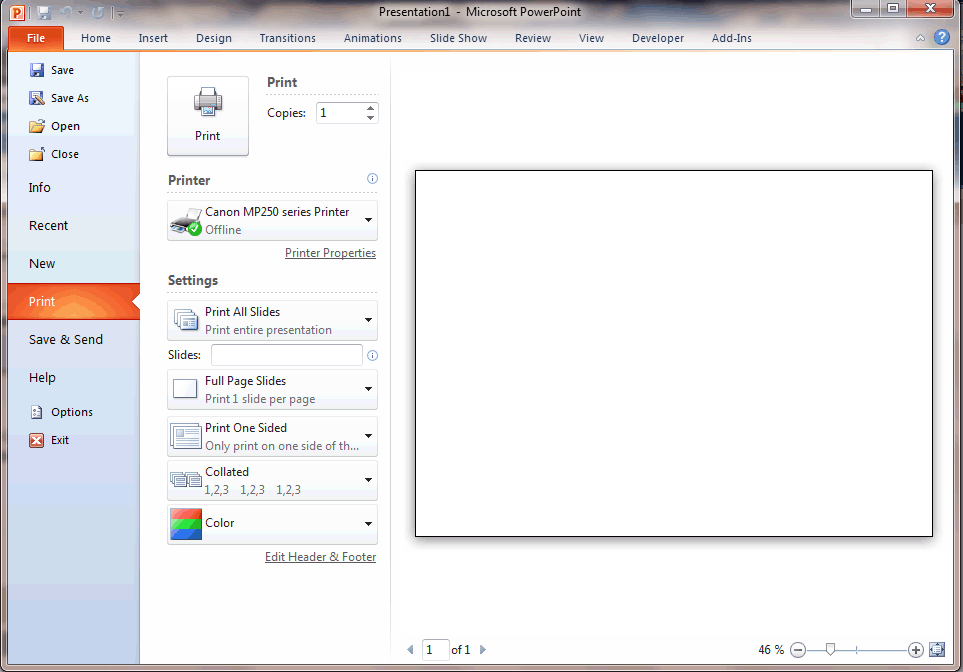Screen dimensions: 963x672
Task: Open the Color print mode dropdown
Action: (x=366, y=523)
